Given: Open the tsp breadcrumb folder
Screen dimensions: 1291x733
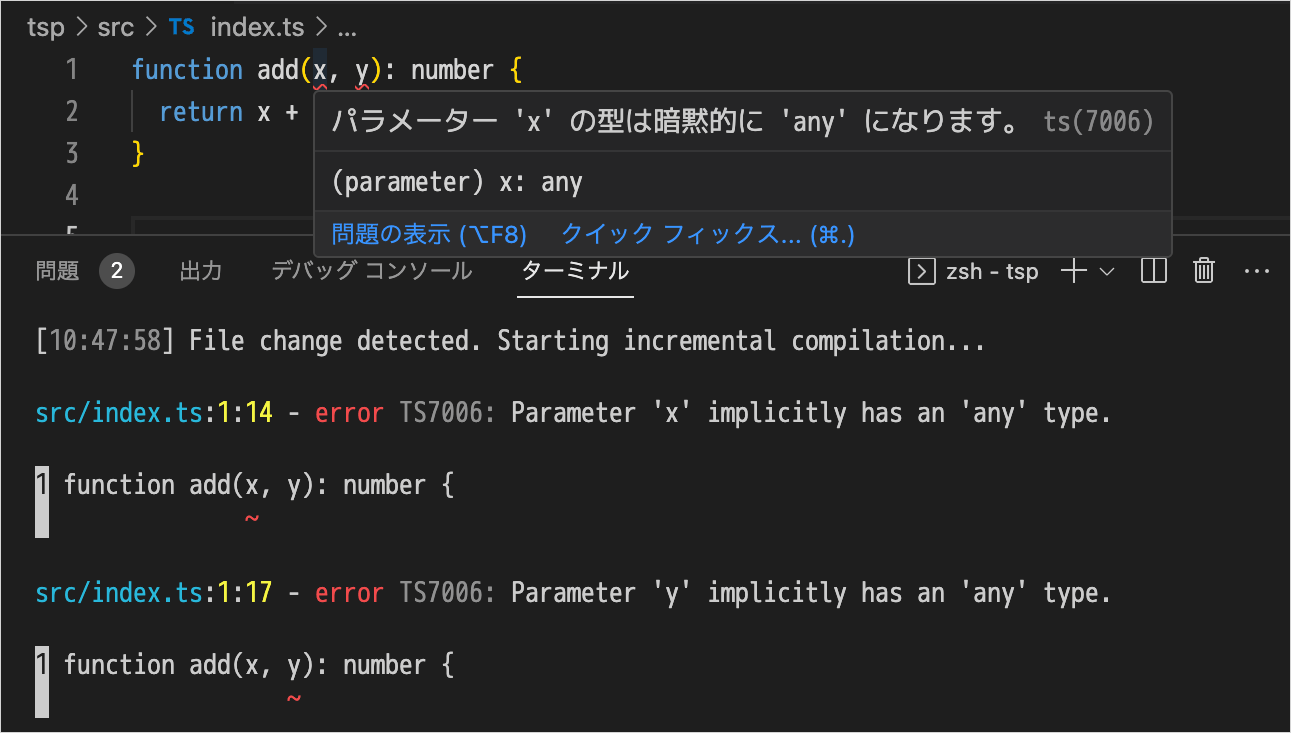Looking at the screenshot, I should [45, 27].
